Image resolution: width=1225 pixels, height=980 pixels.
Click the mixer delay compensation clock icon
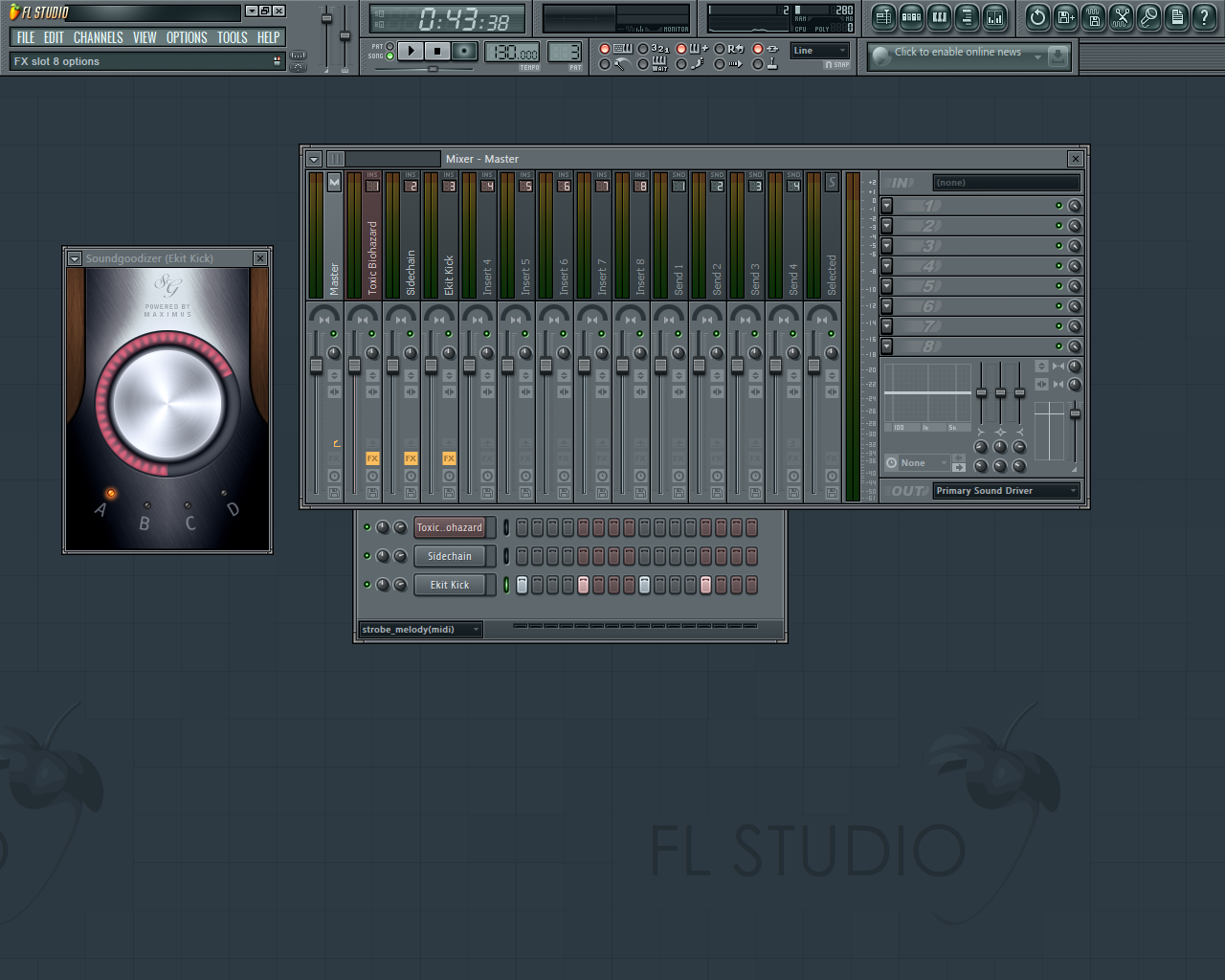click(x=891, y=463)
